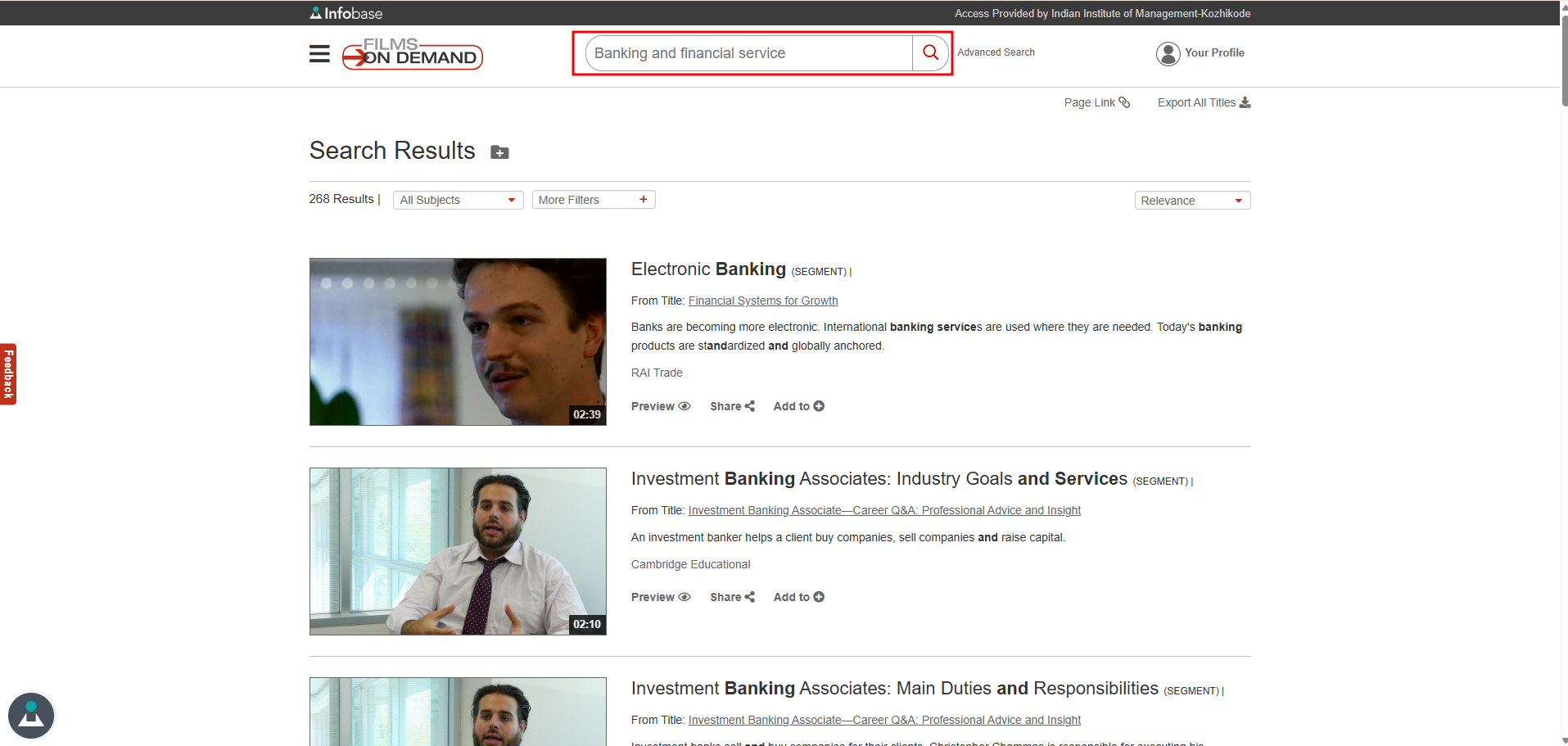
Task: Preview the Industry Goals and Services segment
Action: pyautogui.click(x=660, y=597)
